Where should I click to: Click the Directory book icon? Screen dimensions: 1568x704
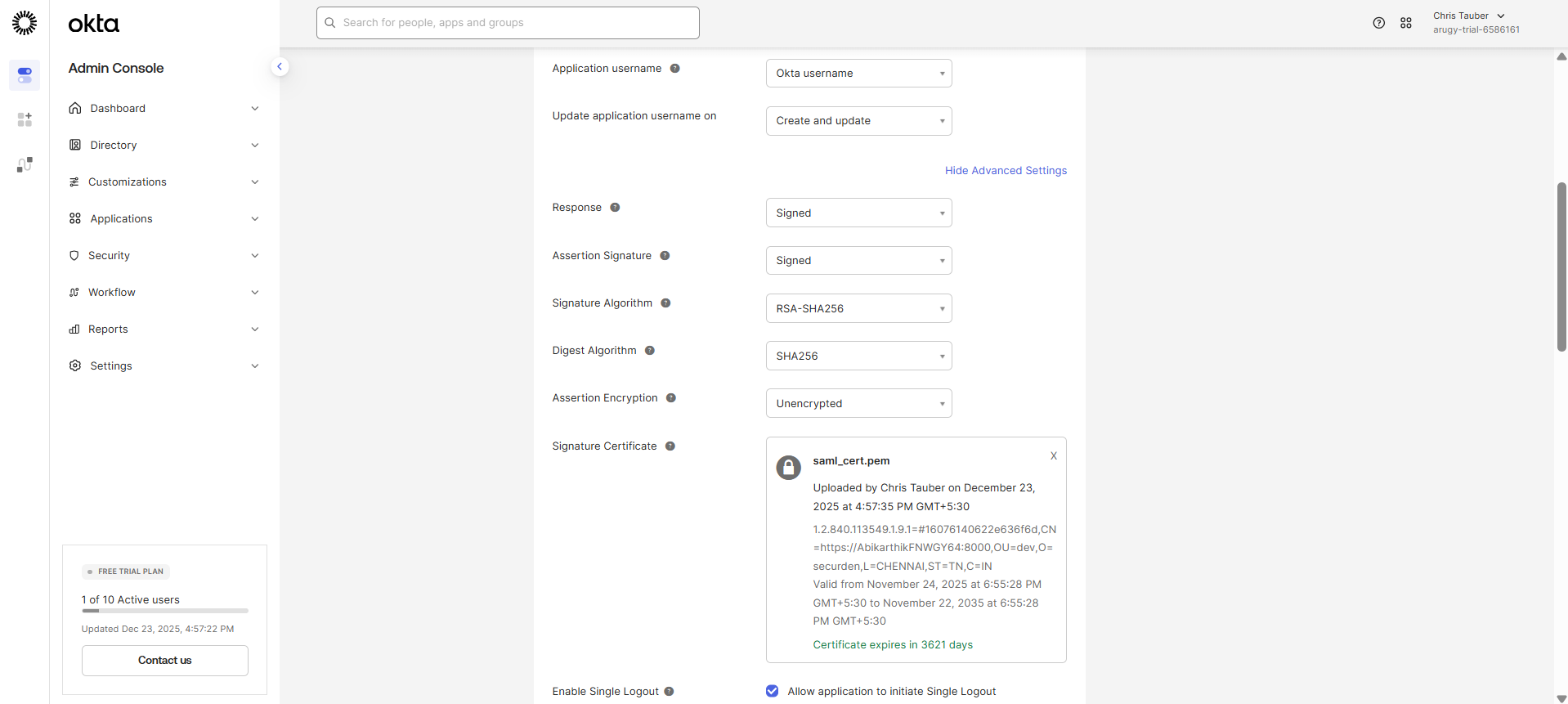tap(75, 145)
